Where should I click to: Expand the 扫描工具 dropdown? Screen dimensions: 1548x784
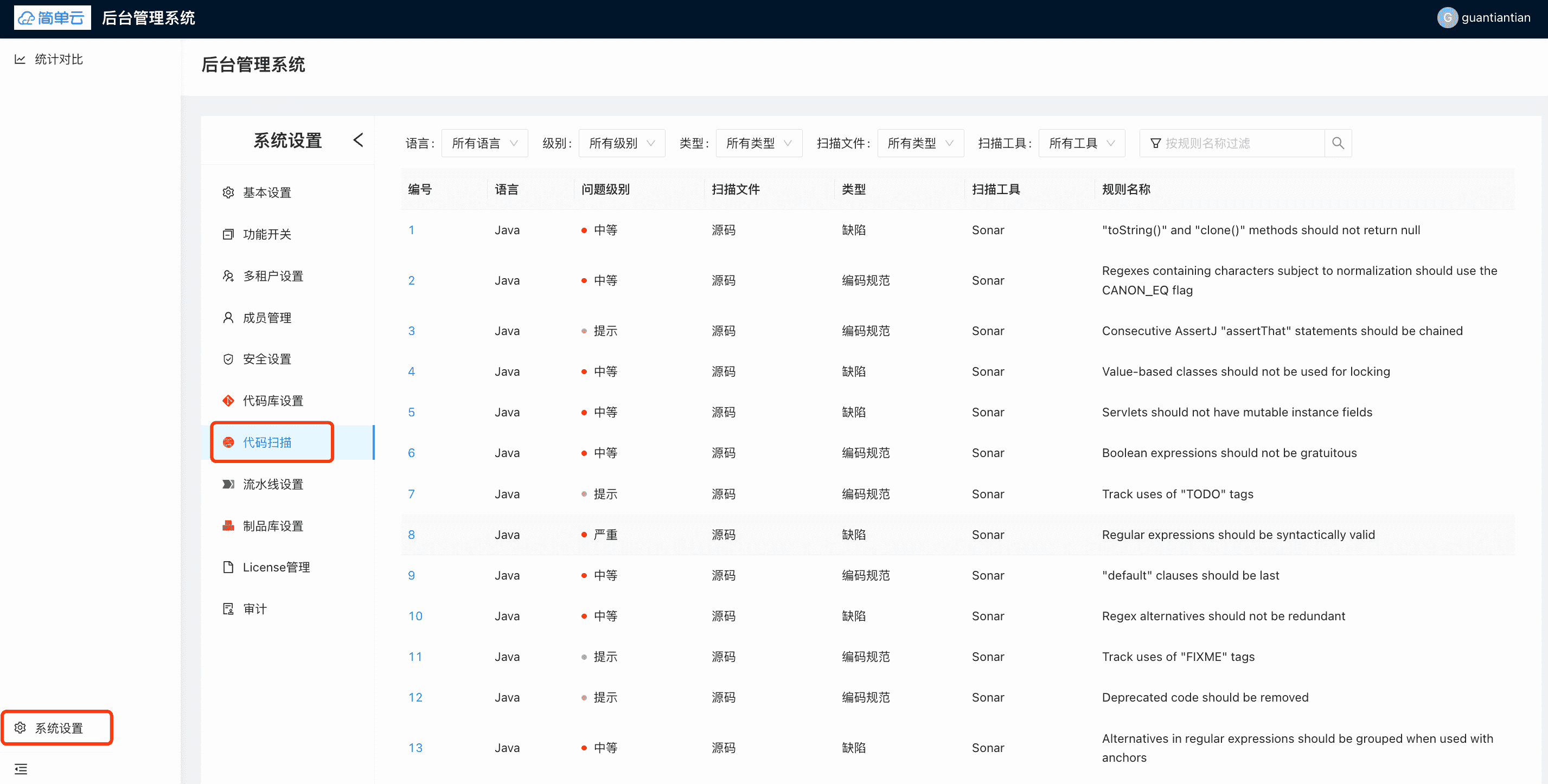pos(1081,143)
